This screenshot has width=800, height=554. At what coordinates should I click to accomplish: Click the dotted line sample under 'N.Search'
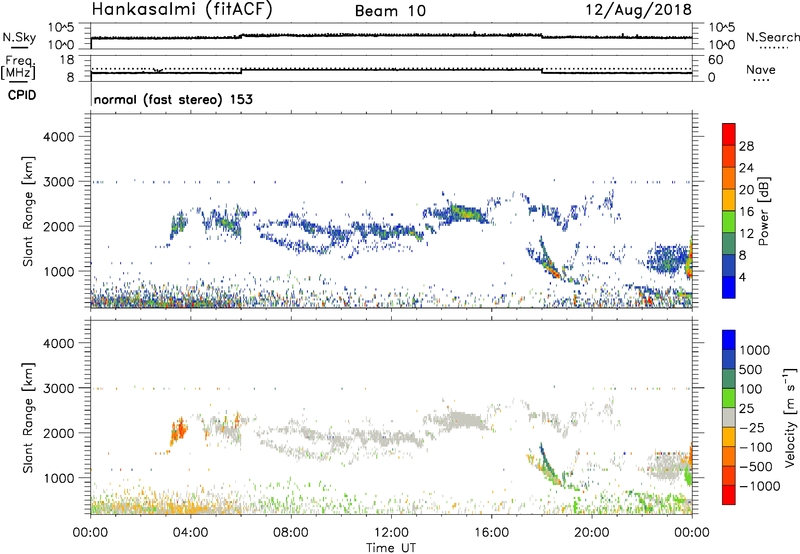(x=774, y=48)
